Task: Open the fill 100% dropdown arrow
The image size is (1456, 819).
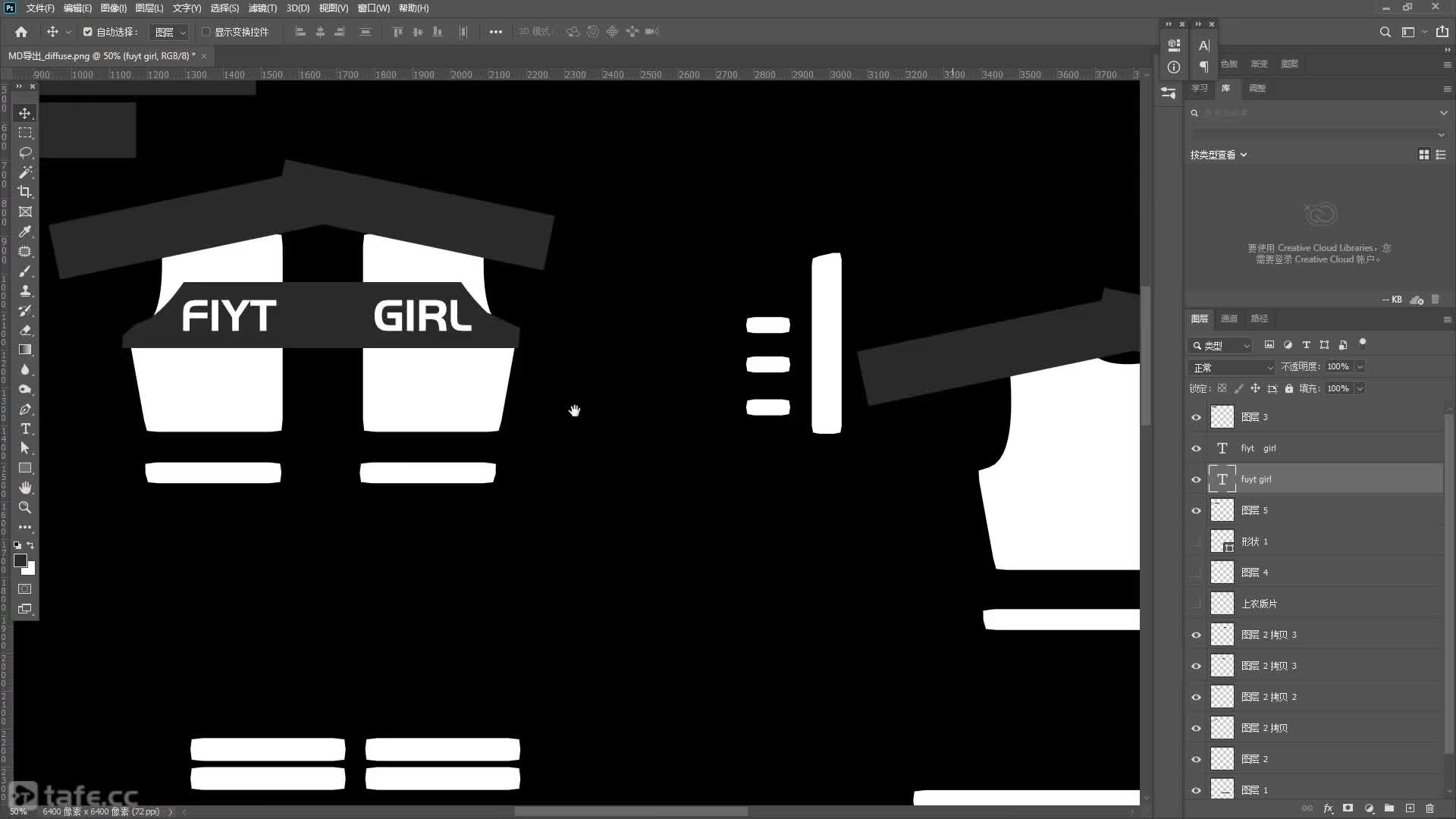Action: 1360,388
